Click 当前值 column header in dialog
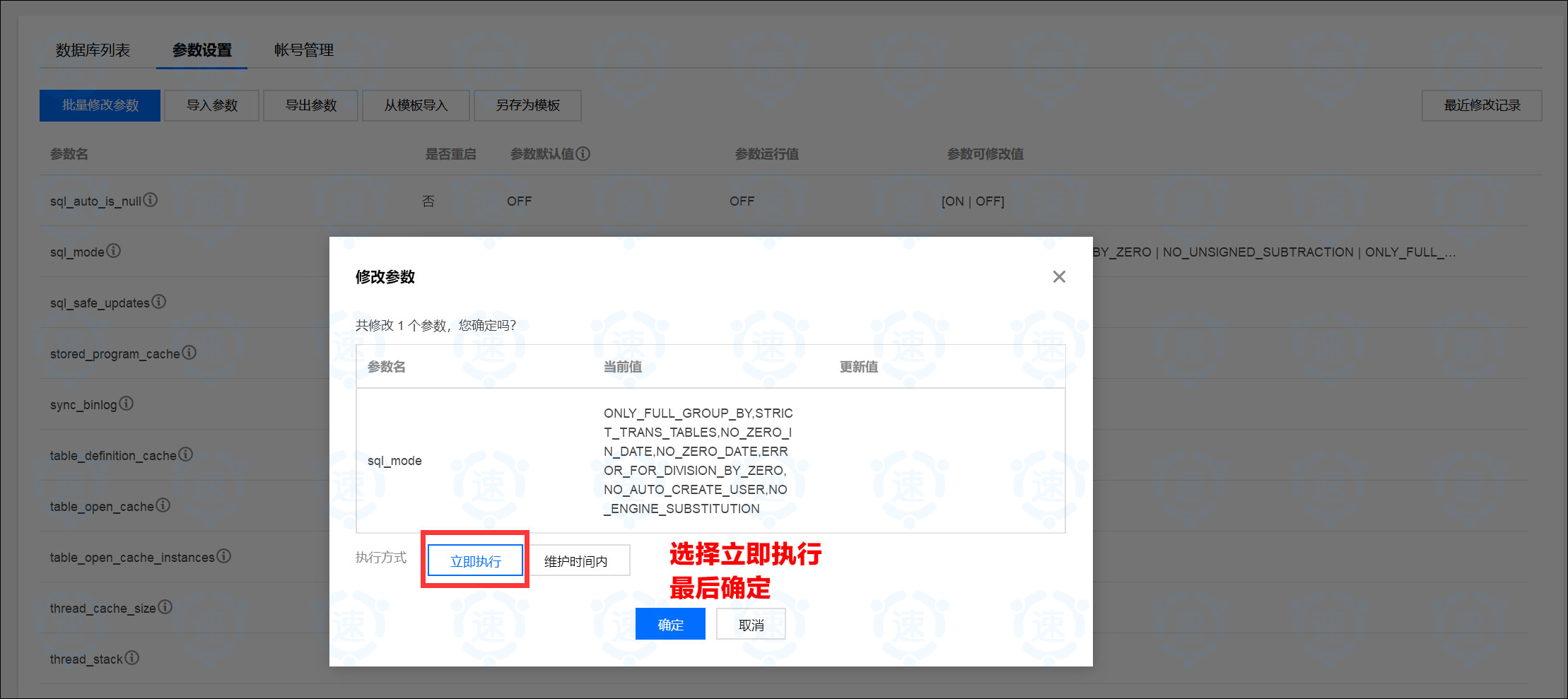Screen dimensions: 1568x699 click(x=623, y=367)
